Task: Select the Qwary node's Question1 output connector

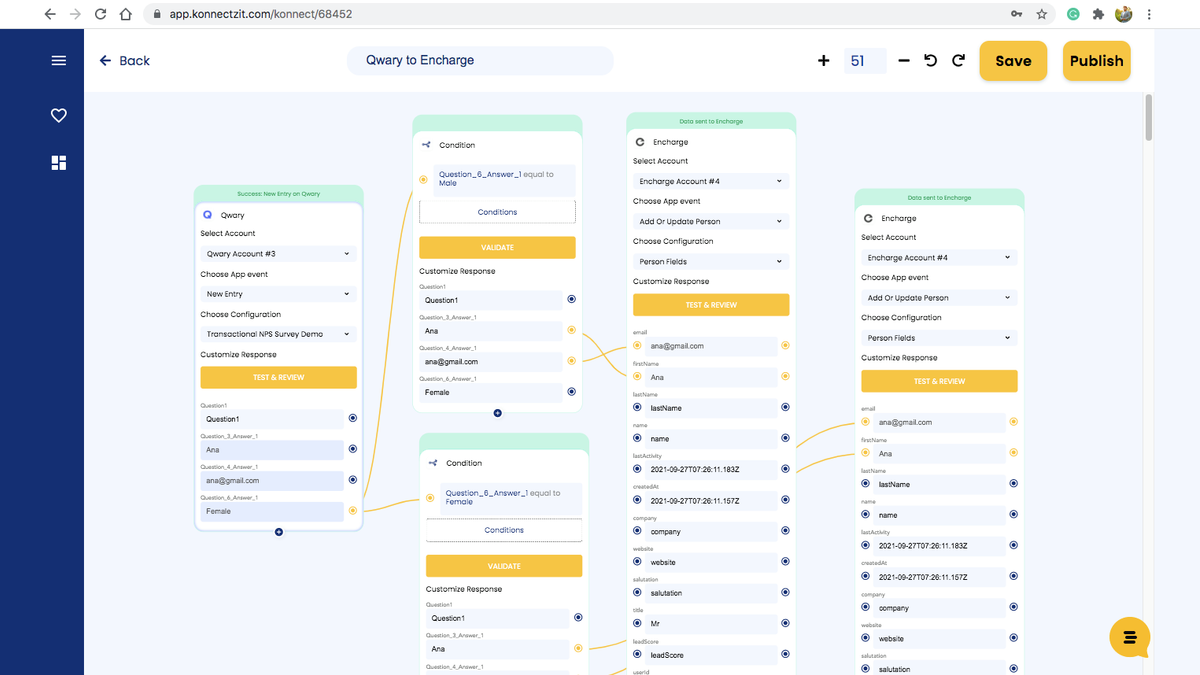Action: point(353,418)
